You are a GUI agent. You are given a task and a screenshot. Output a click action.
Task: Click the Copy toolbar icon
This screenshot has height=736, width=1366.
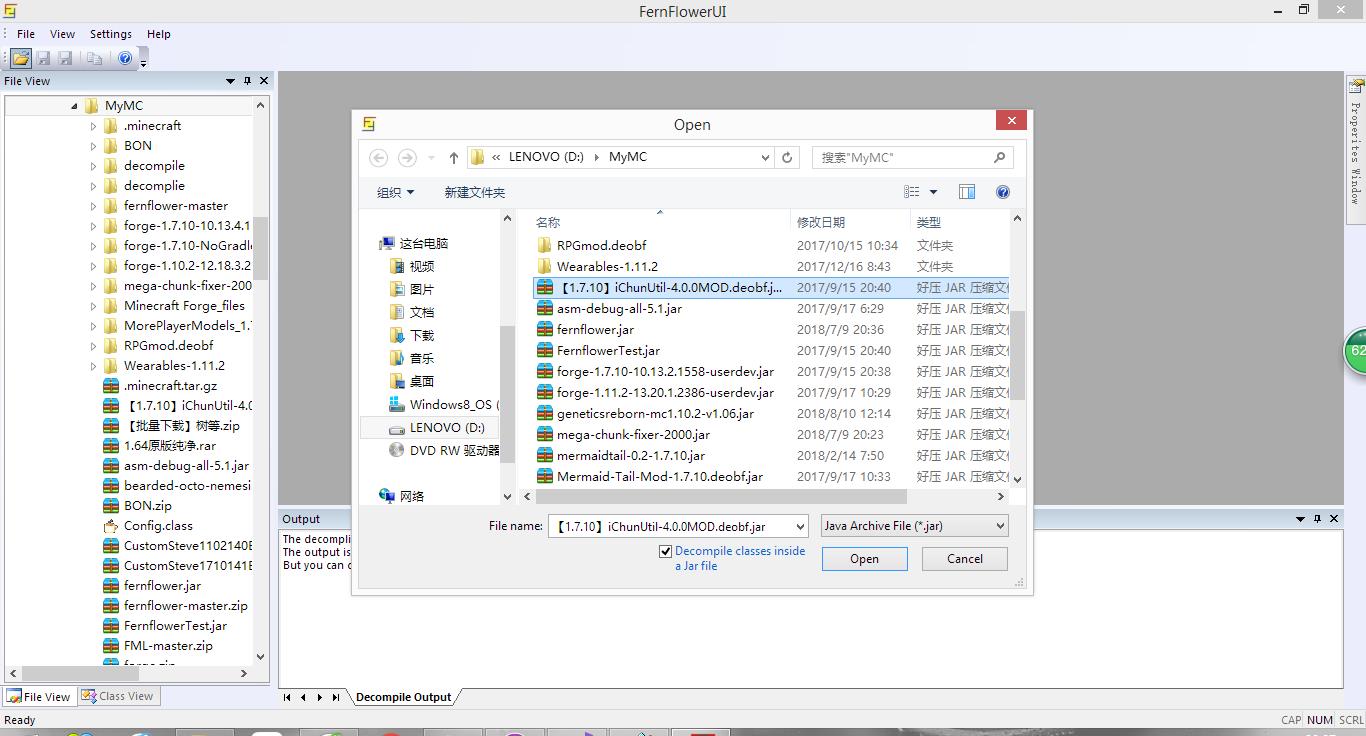pos(95,59)
